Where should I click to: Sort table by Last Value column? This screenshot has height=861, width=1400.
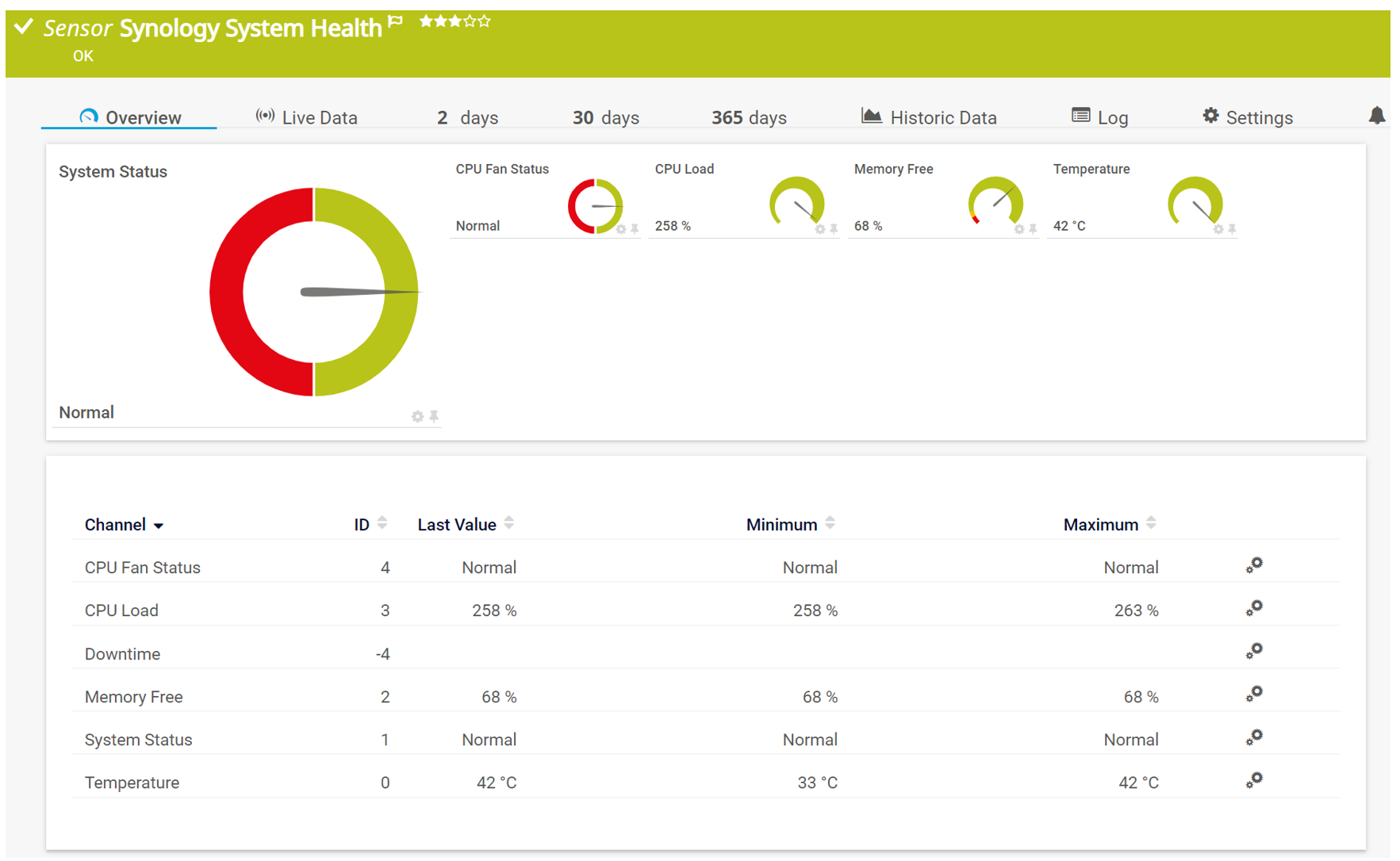(x=508, y=523)
